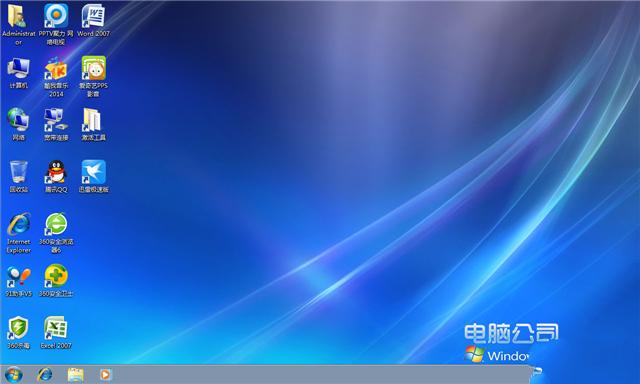Open the Word 2007 shortcut
Screen dimensions: 640x384
(93, 16)
